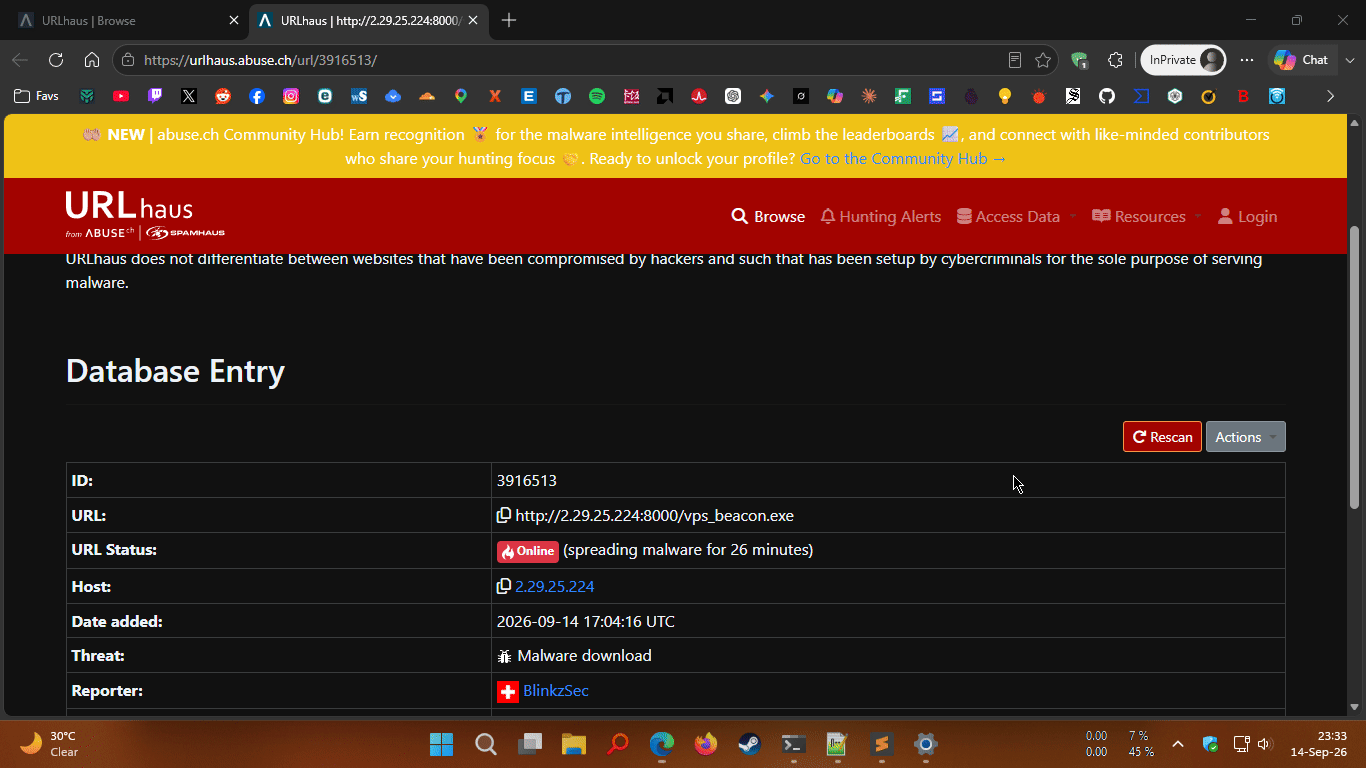
Task: Open the YouTube bookmark
Action: point(121,96)
